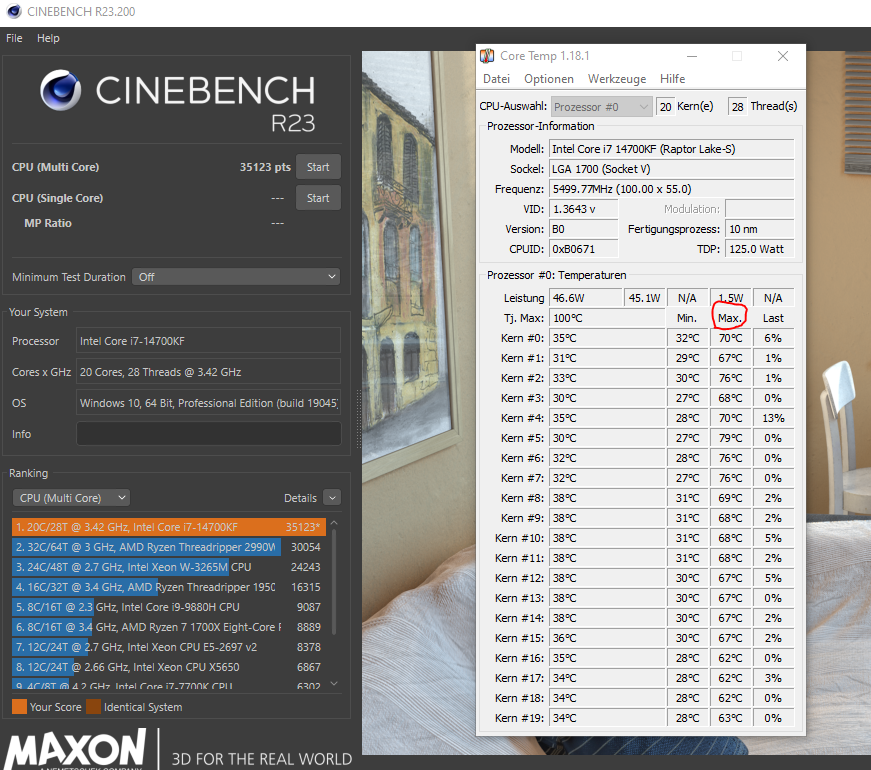Viewport: 871px width, 770px height.
Task: Select ranking entry AMD Ryzen 7 1700X
Action: [167, 627]
